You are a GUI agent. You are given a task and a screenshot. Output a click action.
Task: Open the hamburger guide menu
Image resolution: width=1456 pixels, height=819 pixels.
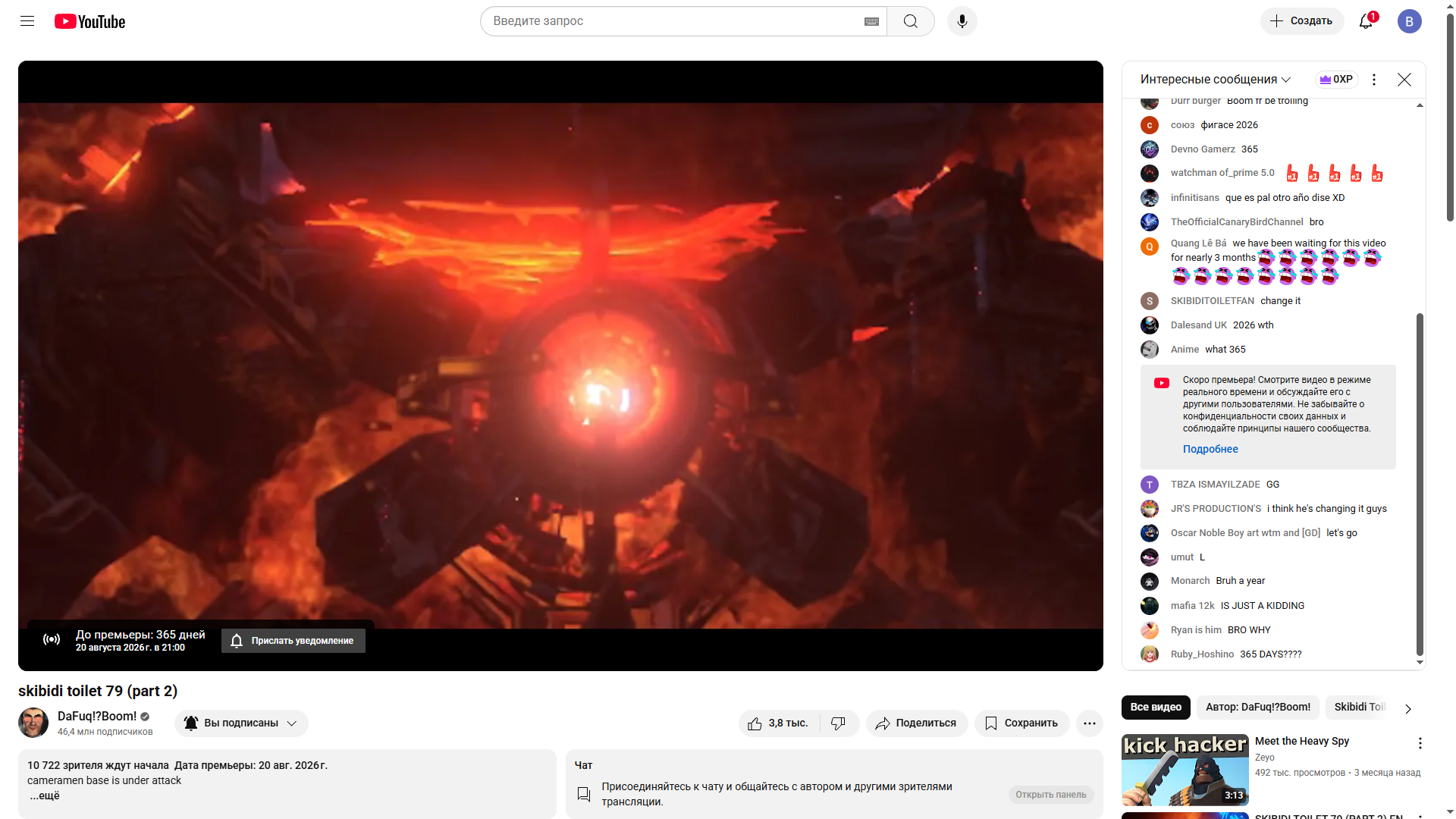point(27,21)
